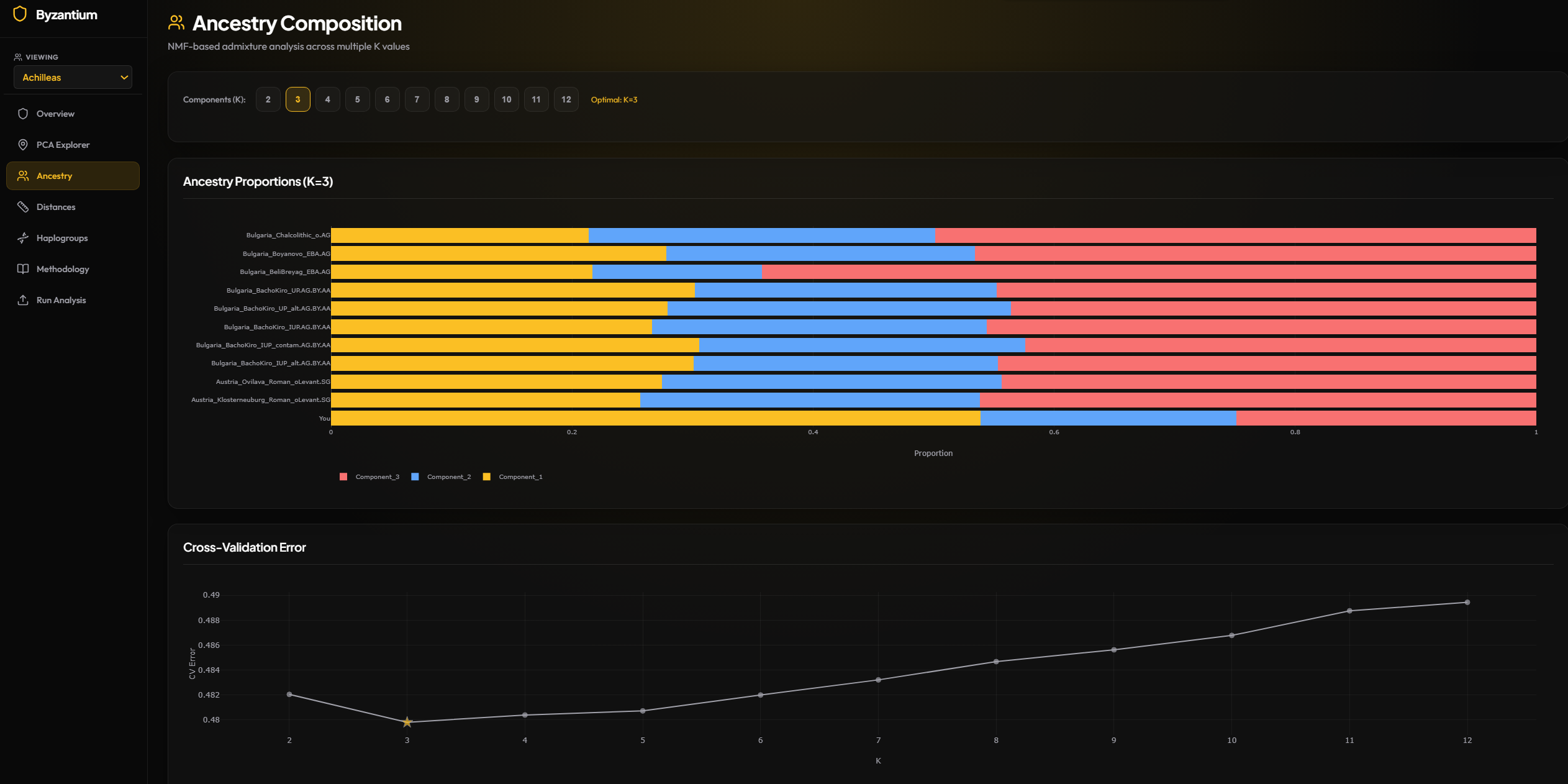Open the Achilleas viewing dropdown
Image resolution: width=1568 pixels, height=784 pixels.
click(73, 77)
